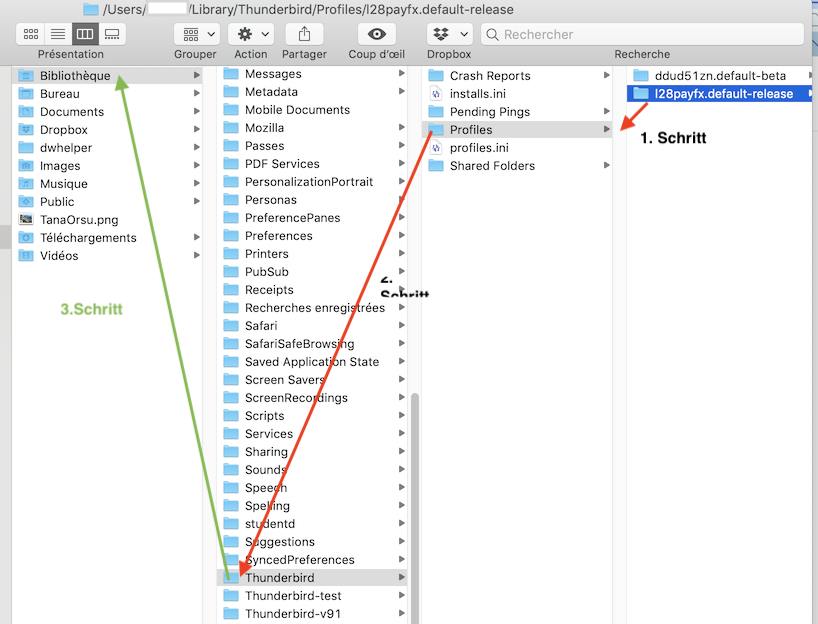Viewport: 818px width, 624px height.
Task: Select the PersonalizationPortrait folder
Action: click(x=312, y=182)
